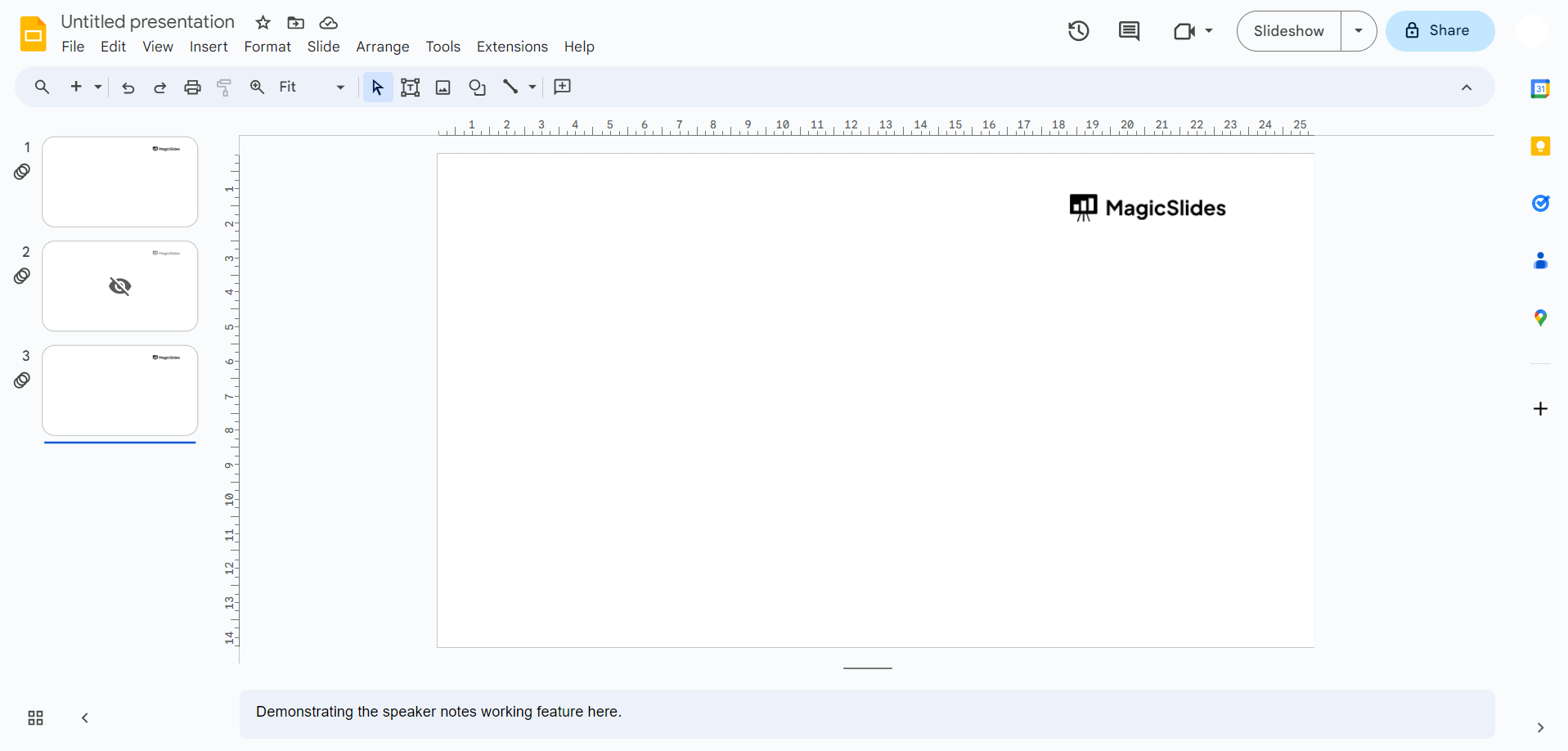Move presentation to a folder
The image size is (1568, 751).
tap(296, 22)
